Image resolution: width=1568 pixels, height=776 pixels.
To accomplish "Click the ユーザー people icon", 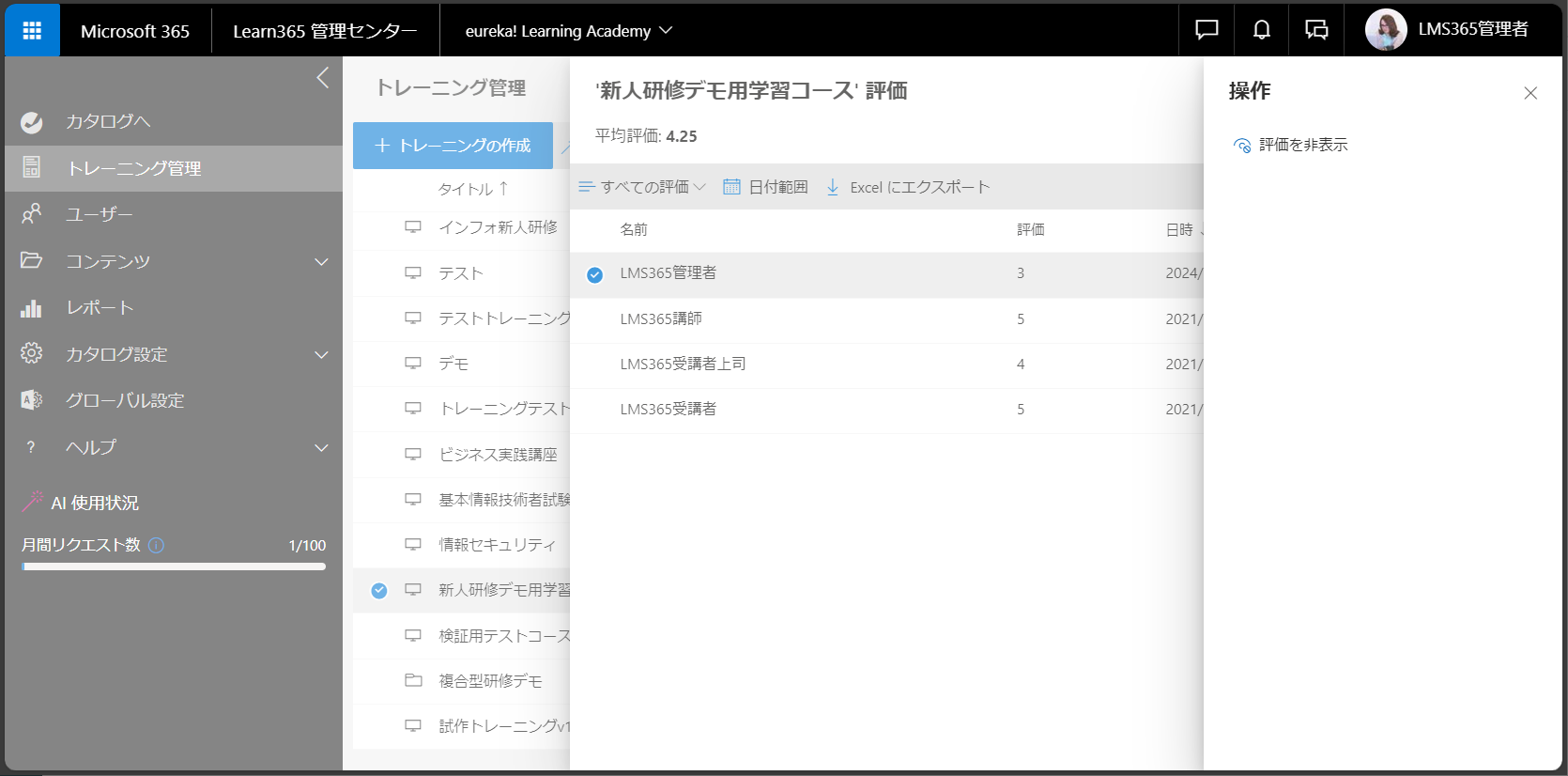I will click(x=31, y=214).
